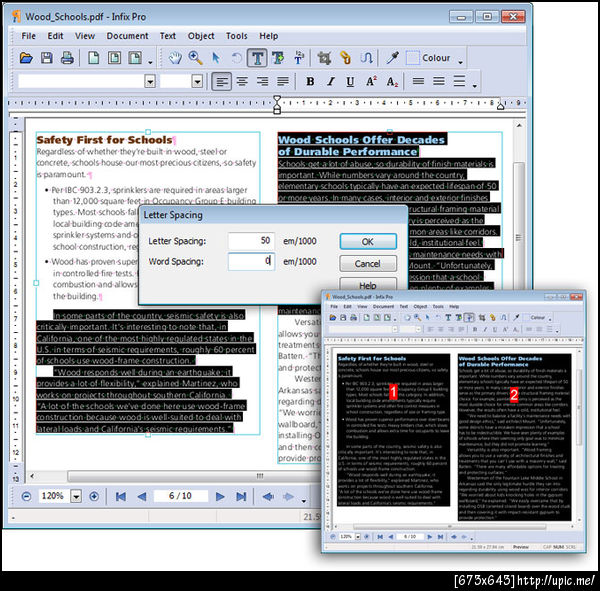The height and width of the screenshot is (591, 600).
Task: Open the Help menu
Action: click(x=269, y=36)
